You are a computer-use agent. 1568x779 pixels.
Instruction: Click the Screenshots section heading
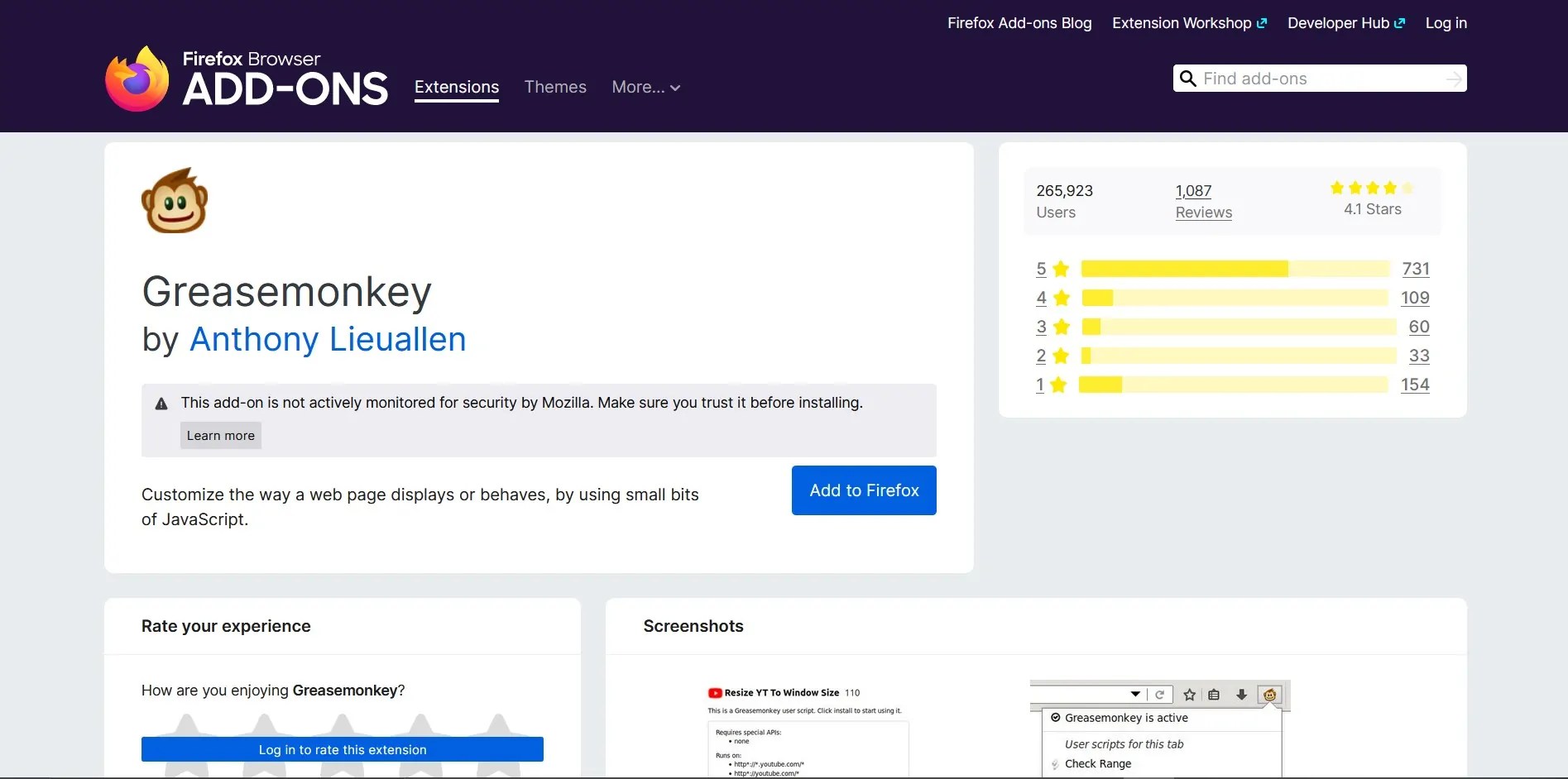(693, 626)
